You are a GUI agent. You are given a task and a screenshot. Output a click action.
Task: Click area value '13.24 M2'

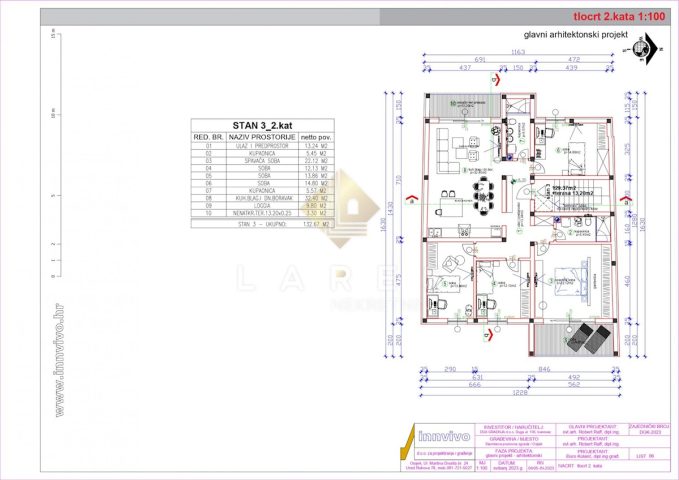click(x=317, y=146)
